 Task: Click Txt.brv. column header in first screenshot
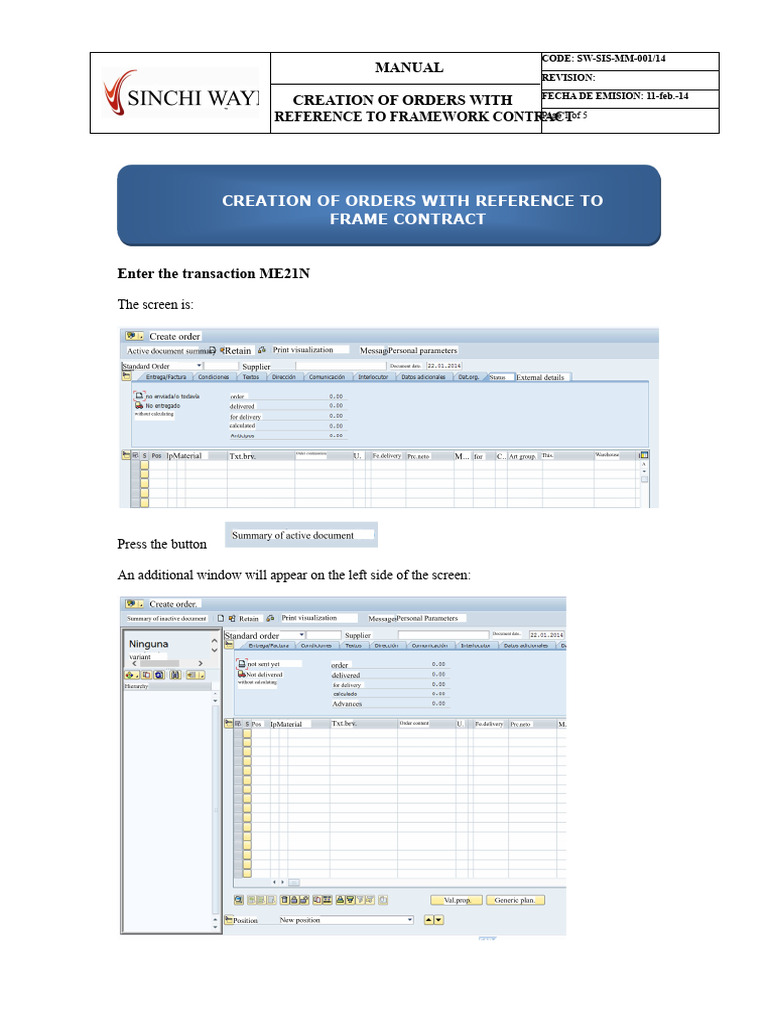[x=261, y=456]
